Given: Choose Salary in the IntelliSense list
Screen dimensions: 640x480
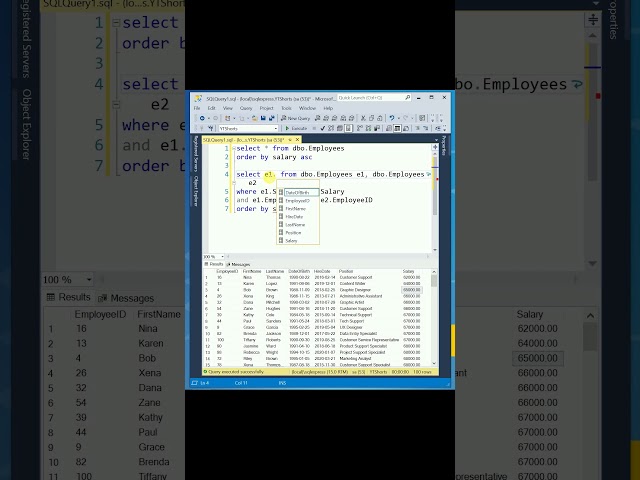Looking at the screenshot, I should coord(298,240).
